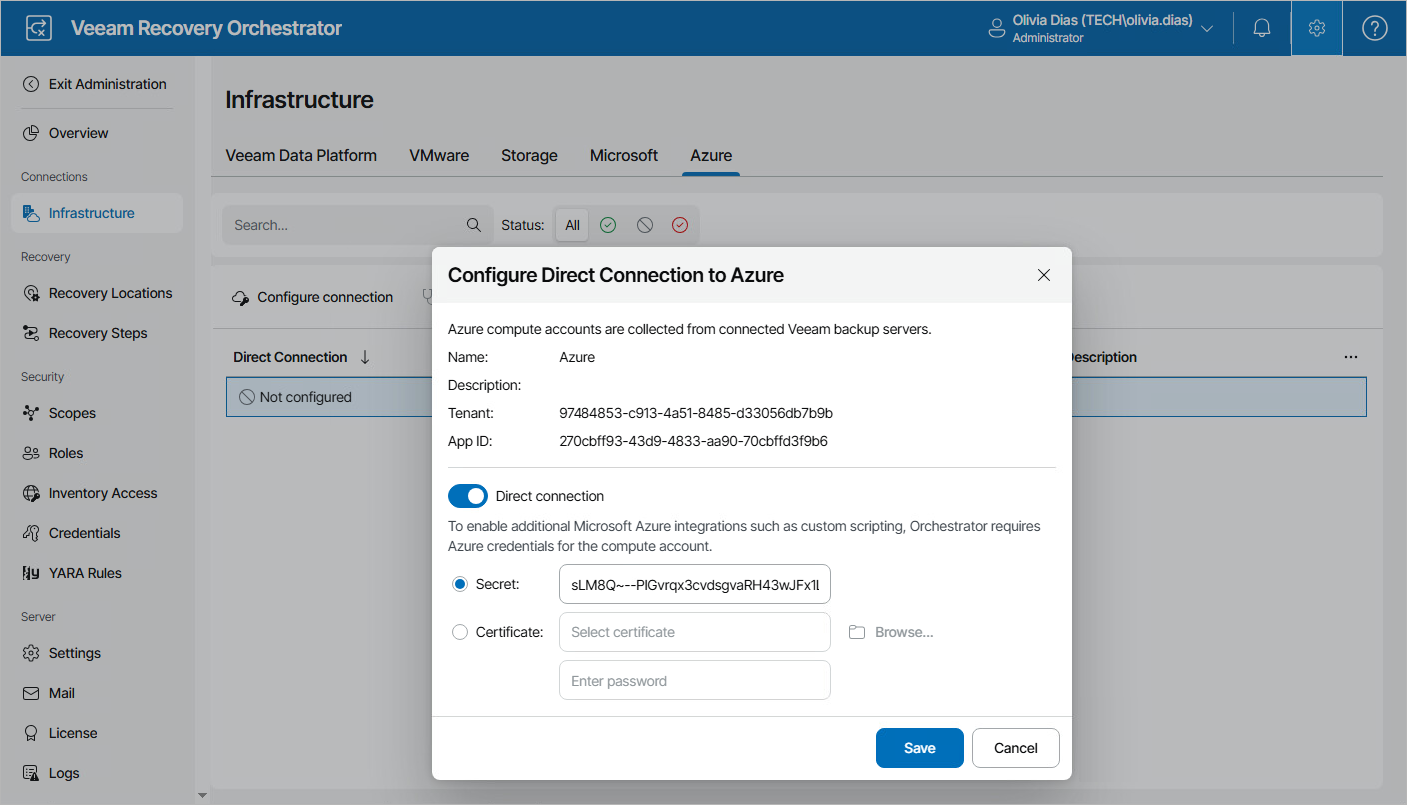Image resolution: width=1407 pixels, height=805 pixels.
Task: Click the certificate password input field
Action: pyautogui.click(x=695, y=681)
